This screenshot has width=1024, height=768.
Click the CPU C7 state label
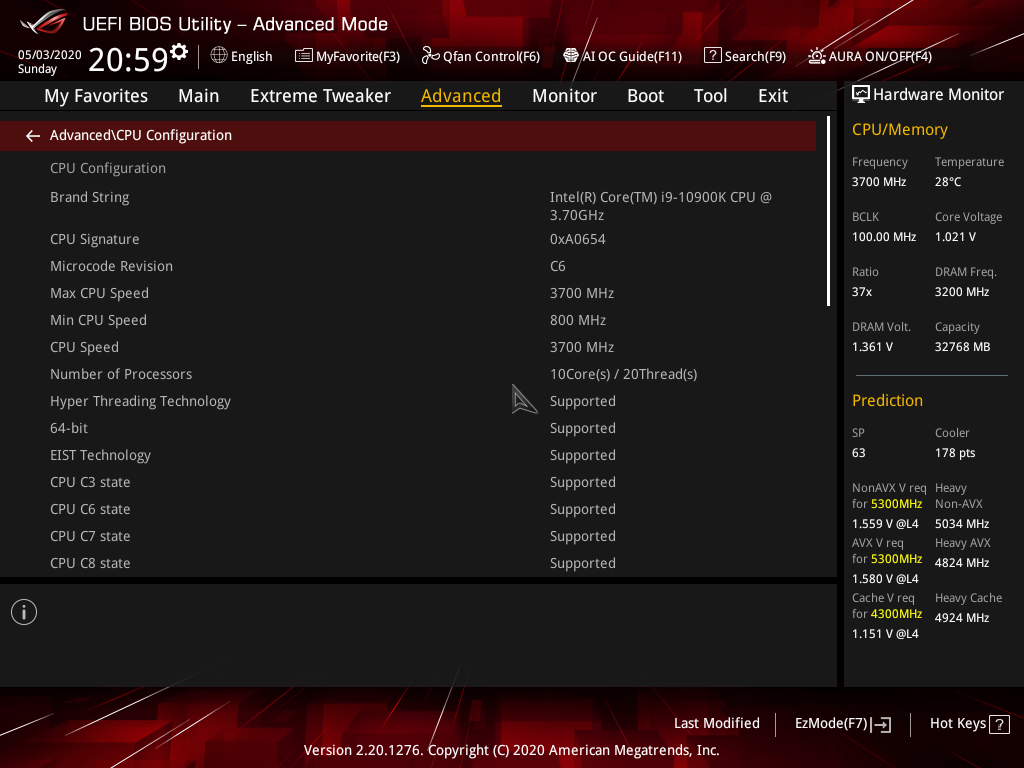90,536
